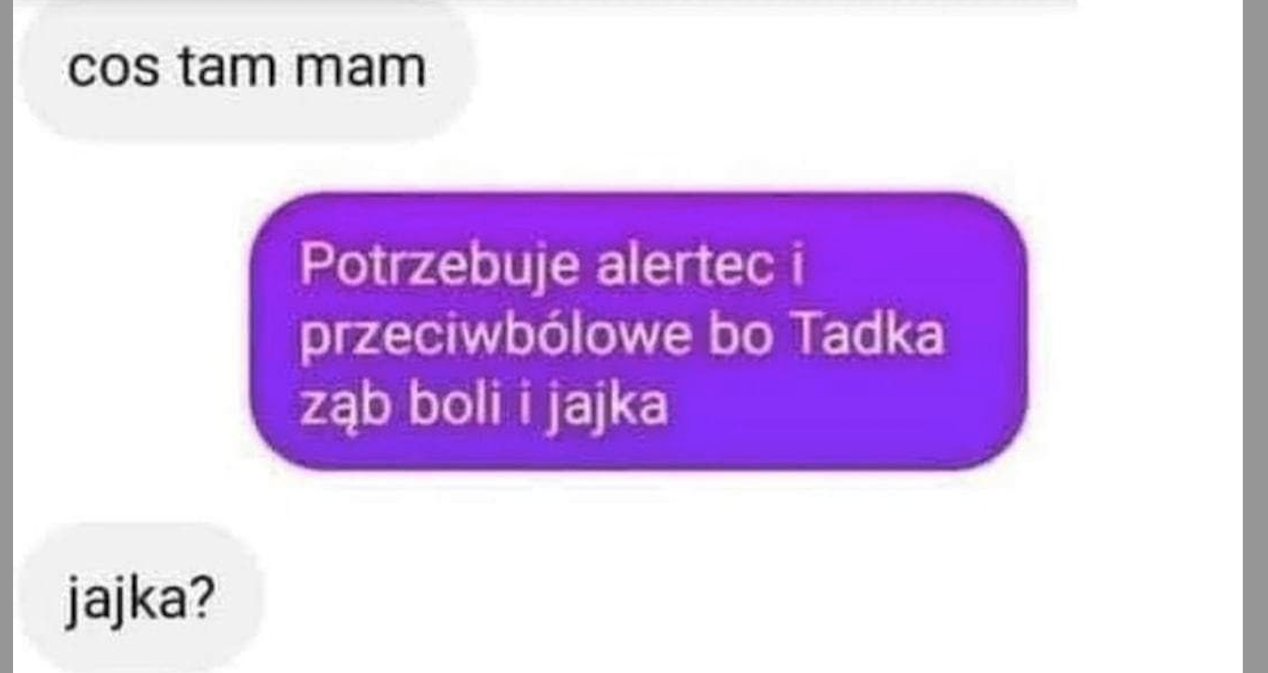Image resolution: width=1268 pixels, height=673 pixels.
Task: Select the "cos tam mam" message bubble
Action: pos(245,70)
